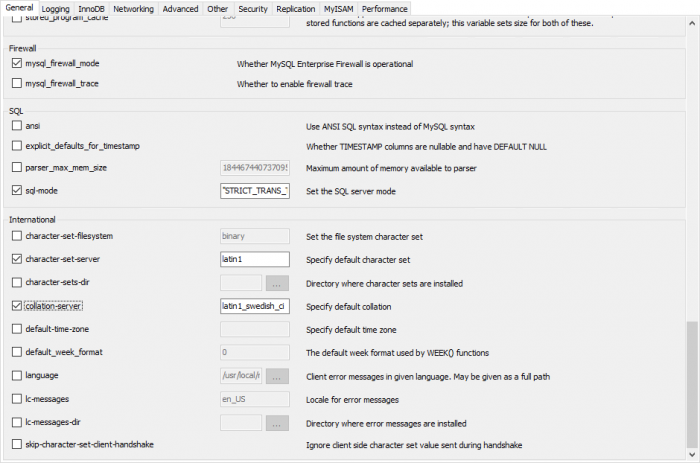
Task: Focus the sql-mode STRICT_TRANS text field
Action: point(254,189)
